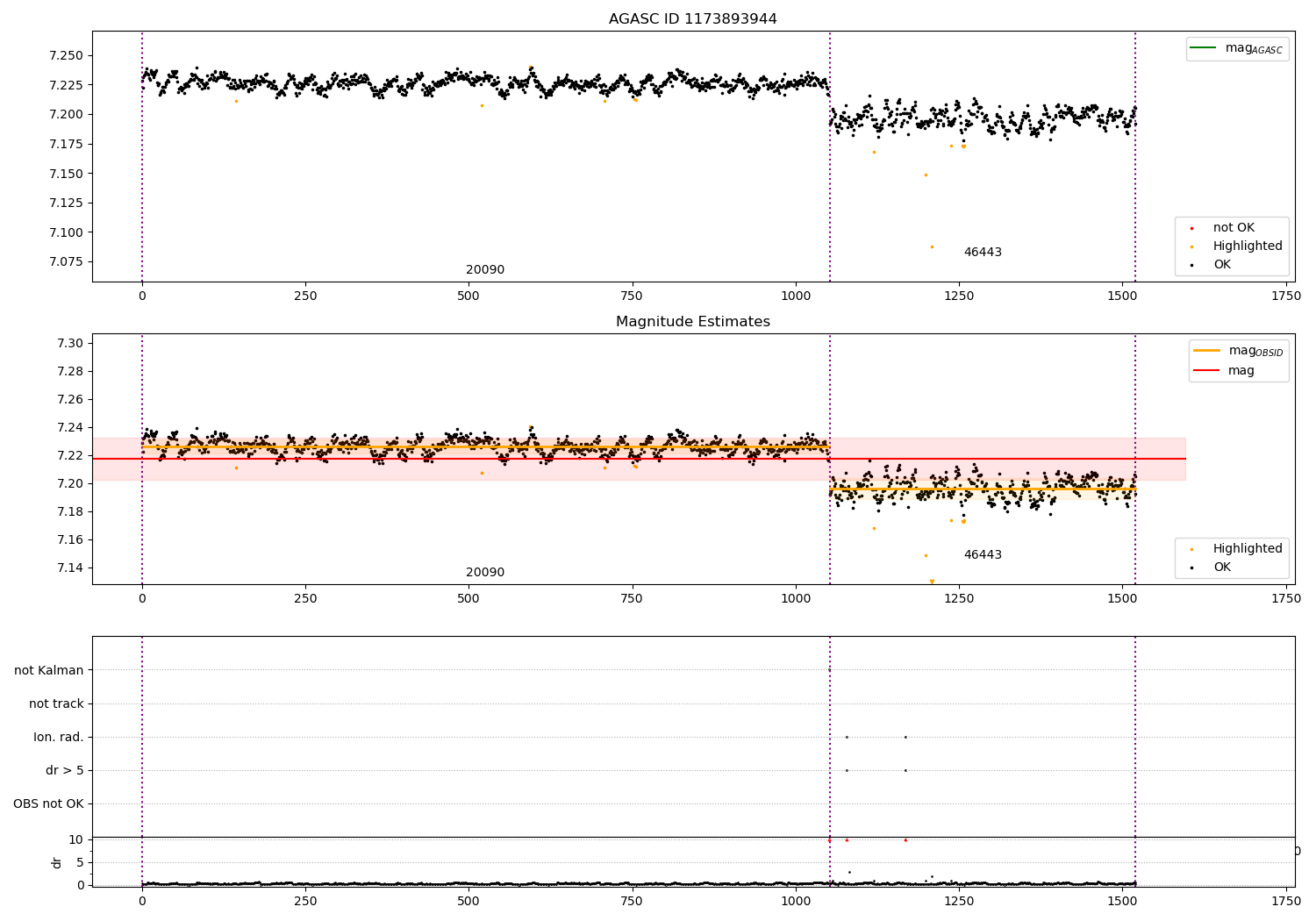Click the 7.150 y-axis tick label
1316x921 pixels.
click(67, 174)
